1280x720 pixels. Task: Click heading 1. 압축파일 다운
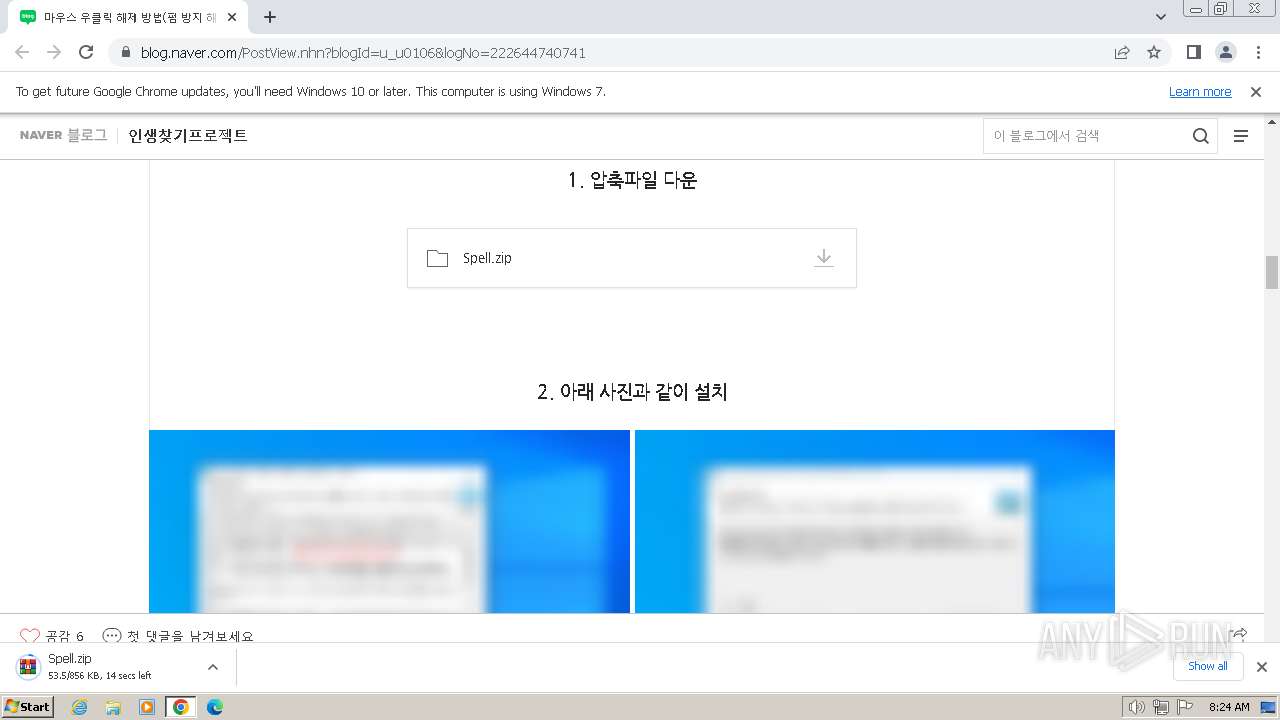[632, 180]
